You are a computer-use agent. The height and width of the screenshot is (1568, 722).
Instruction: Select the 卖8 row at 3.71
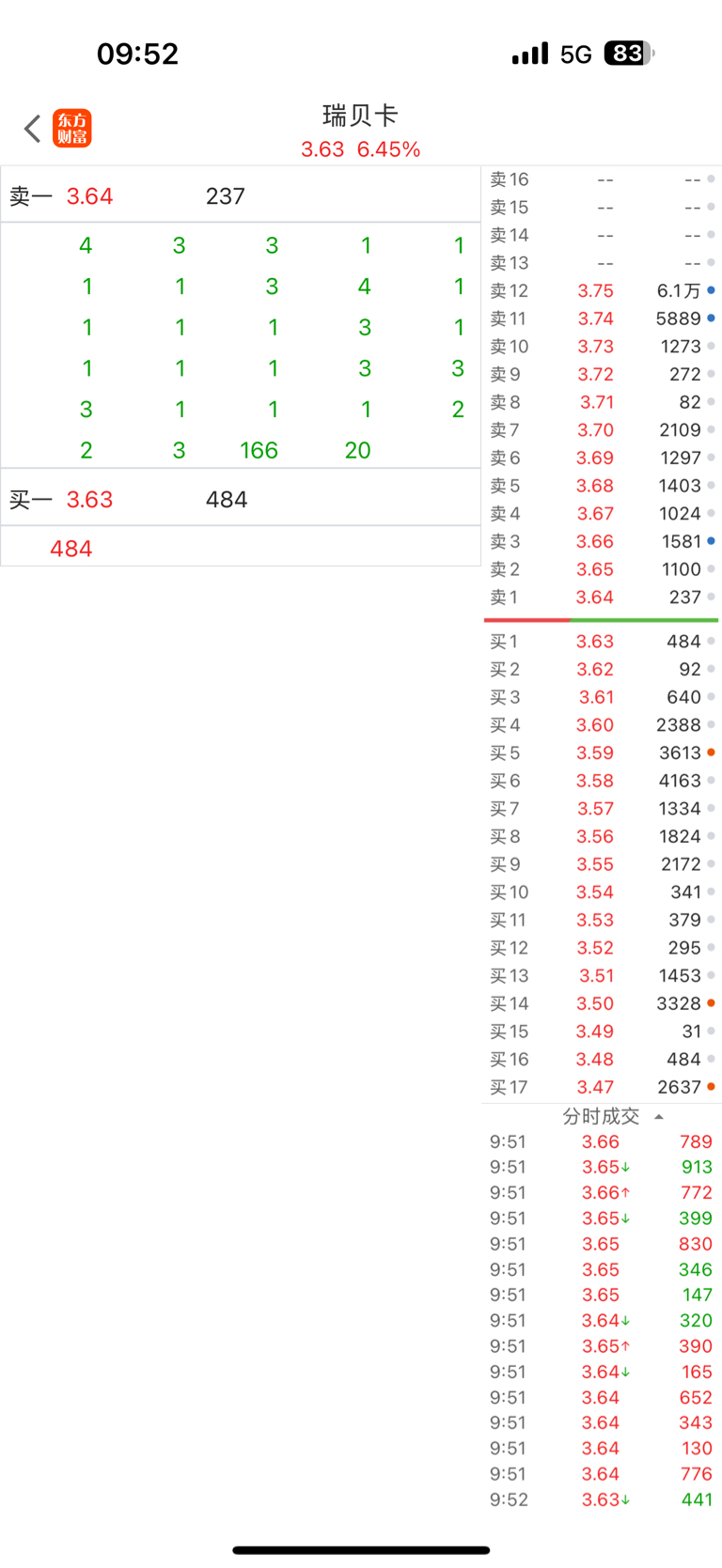(x=602, y=402)
